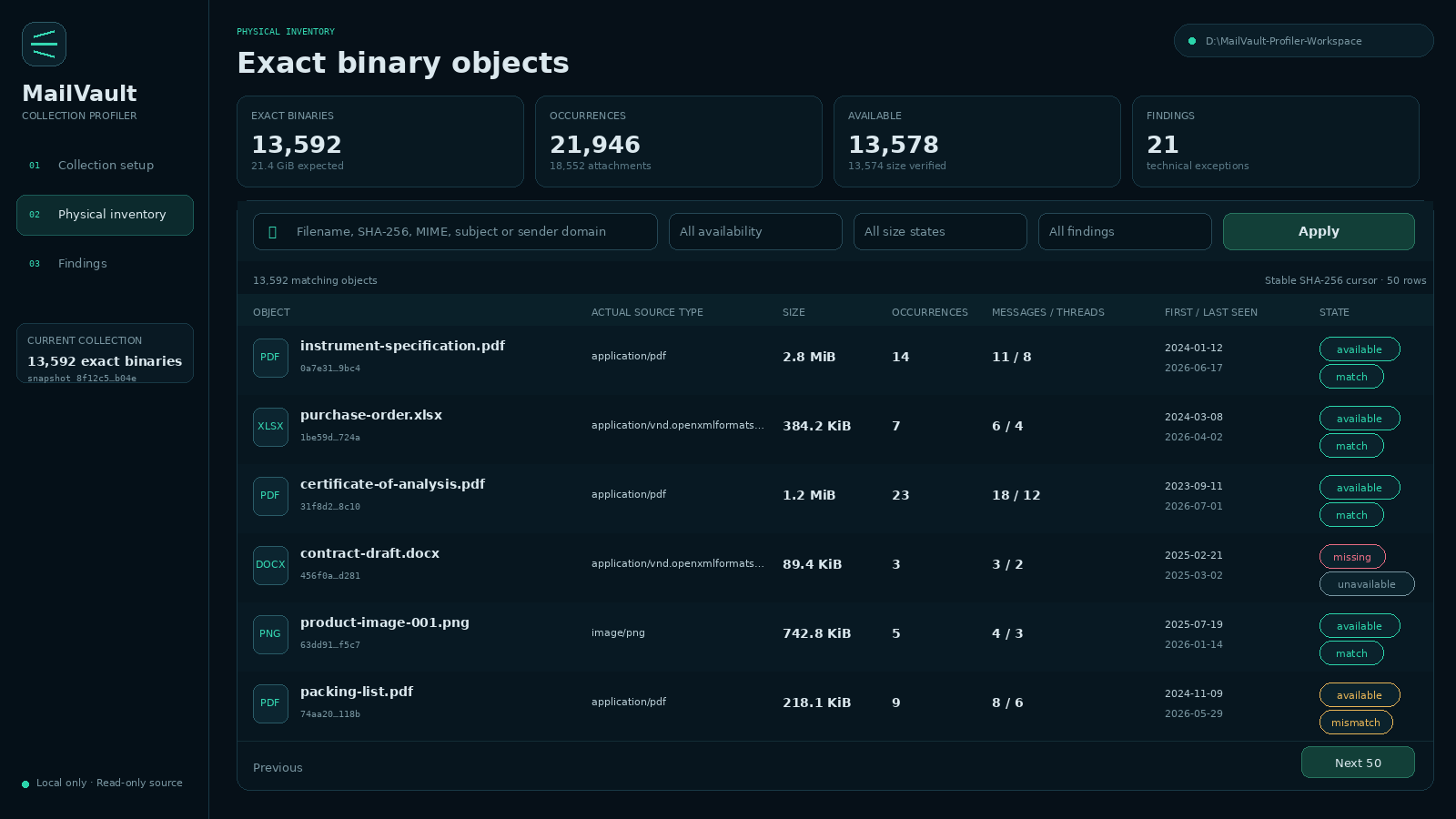This screenshot has width=1456, height=819.
Task: Click the MESSAGES / THREADS column header
Action: [1048, 312]
